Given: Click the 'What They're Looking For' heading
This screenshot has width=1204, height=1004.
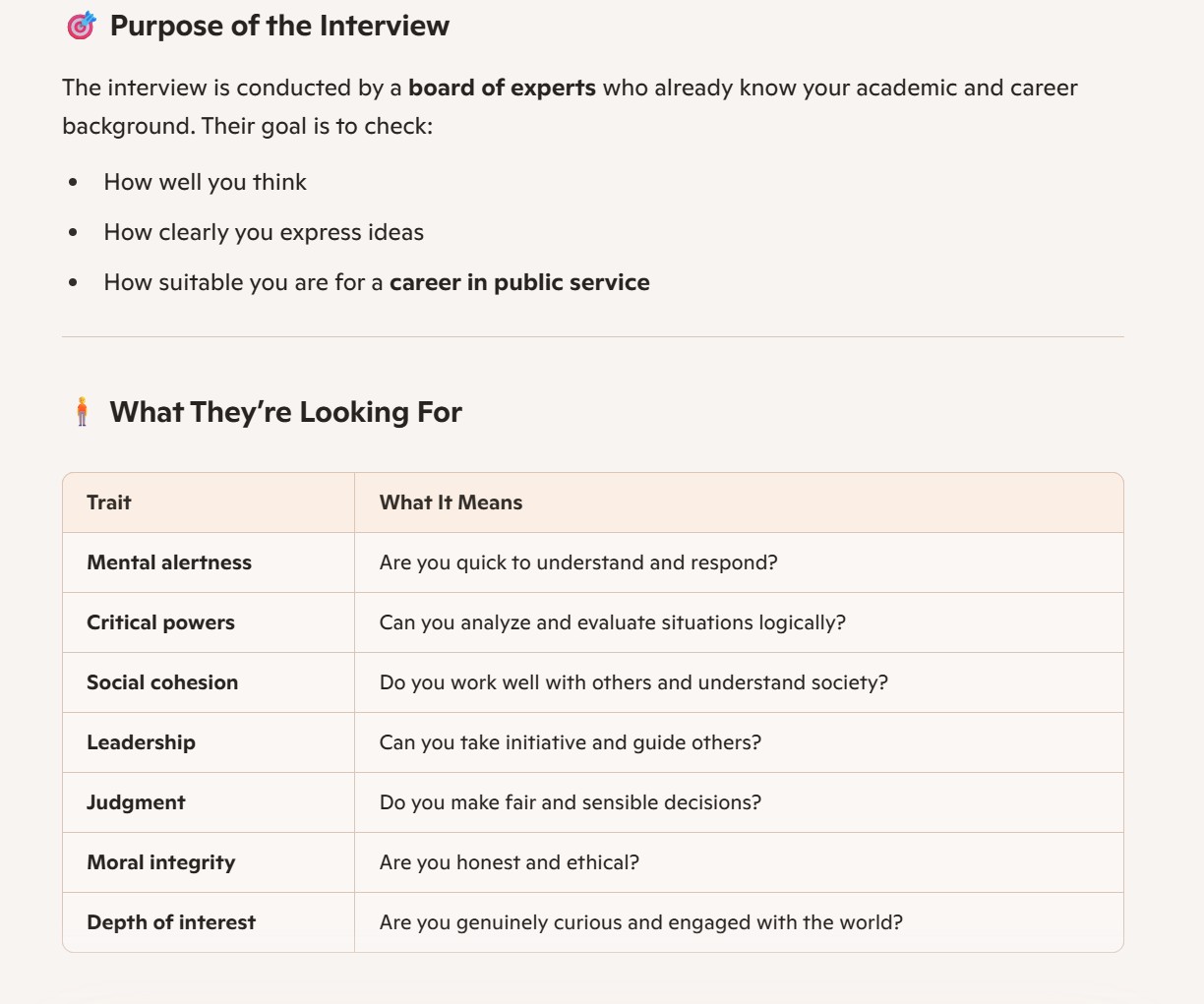Looking at the screenshot, I should [285, 412].
